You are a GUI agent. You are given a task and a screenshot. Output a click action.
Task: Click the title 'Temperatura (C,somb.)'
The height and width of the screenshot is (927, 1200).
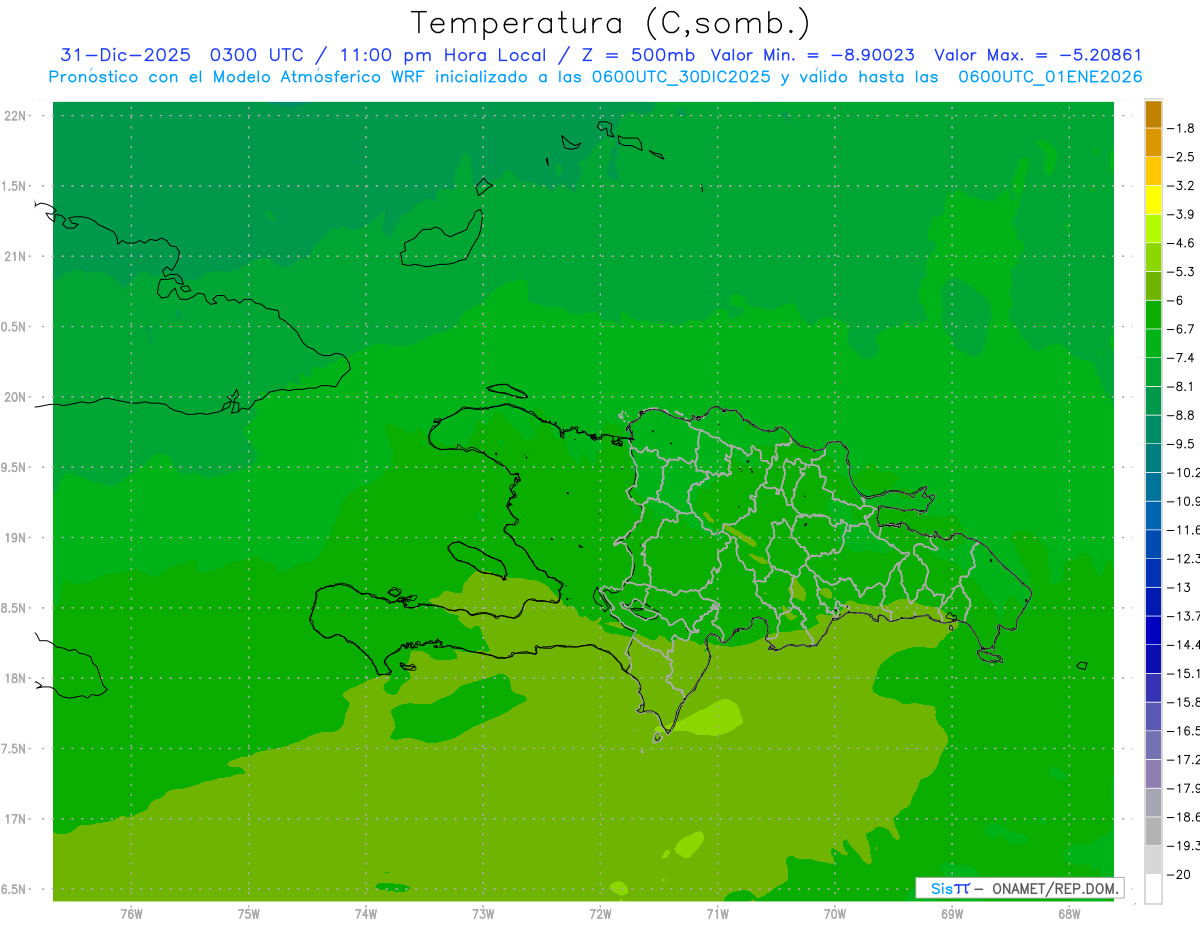pyautogui.click(x=610, y=23)
